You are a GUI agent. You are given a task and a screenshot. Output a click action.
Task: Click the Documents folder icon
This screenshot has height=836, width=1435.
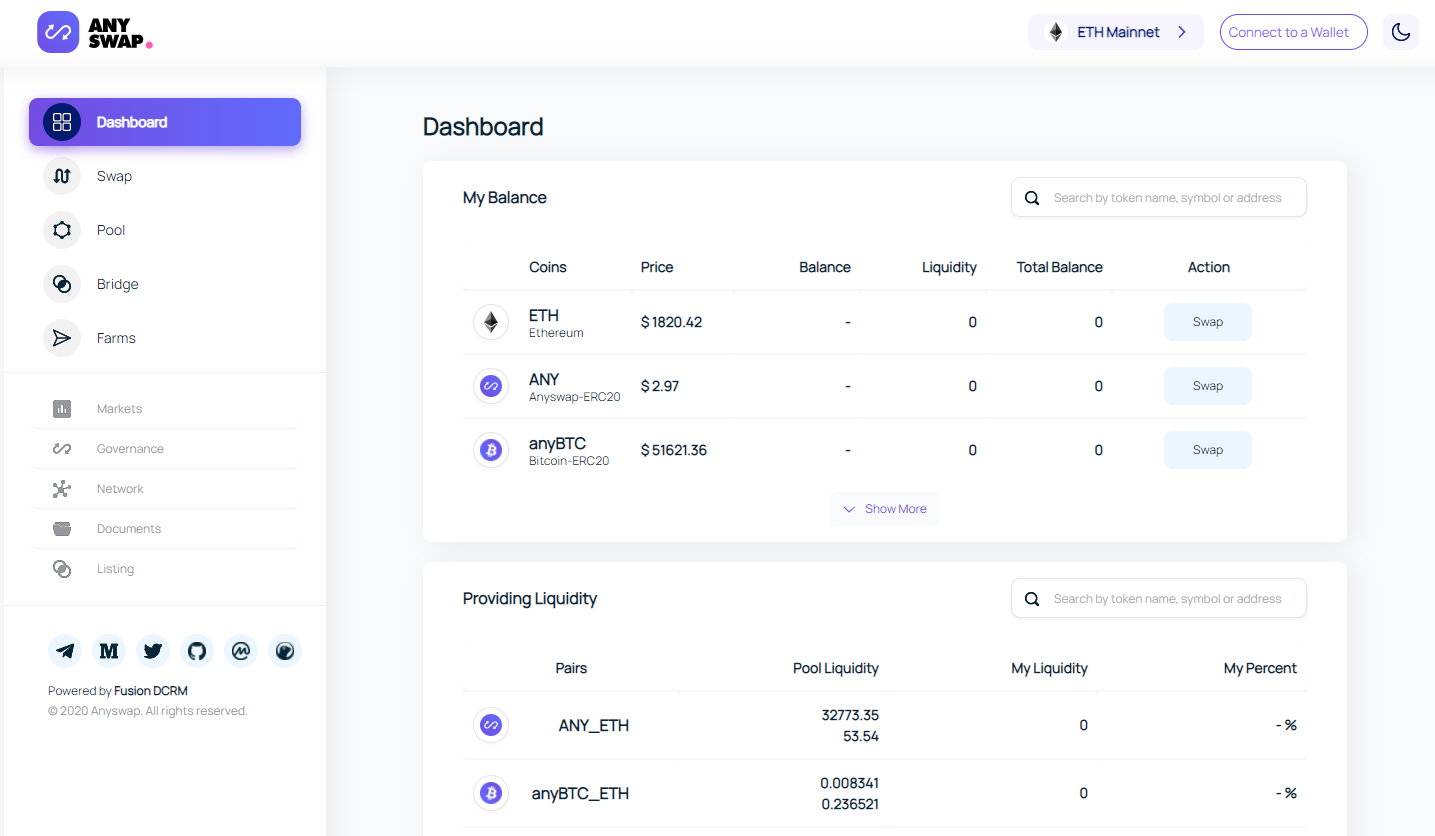pyautogui.click(x=62, y=529)
